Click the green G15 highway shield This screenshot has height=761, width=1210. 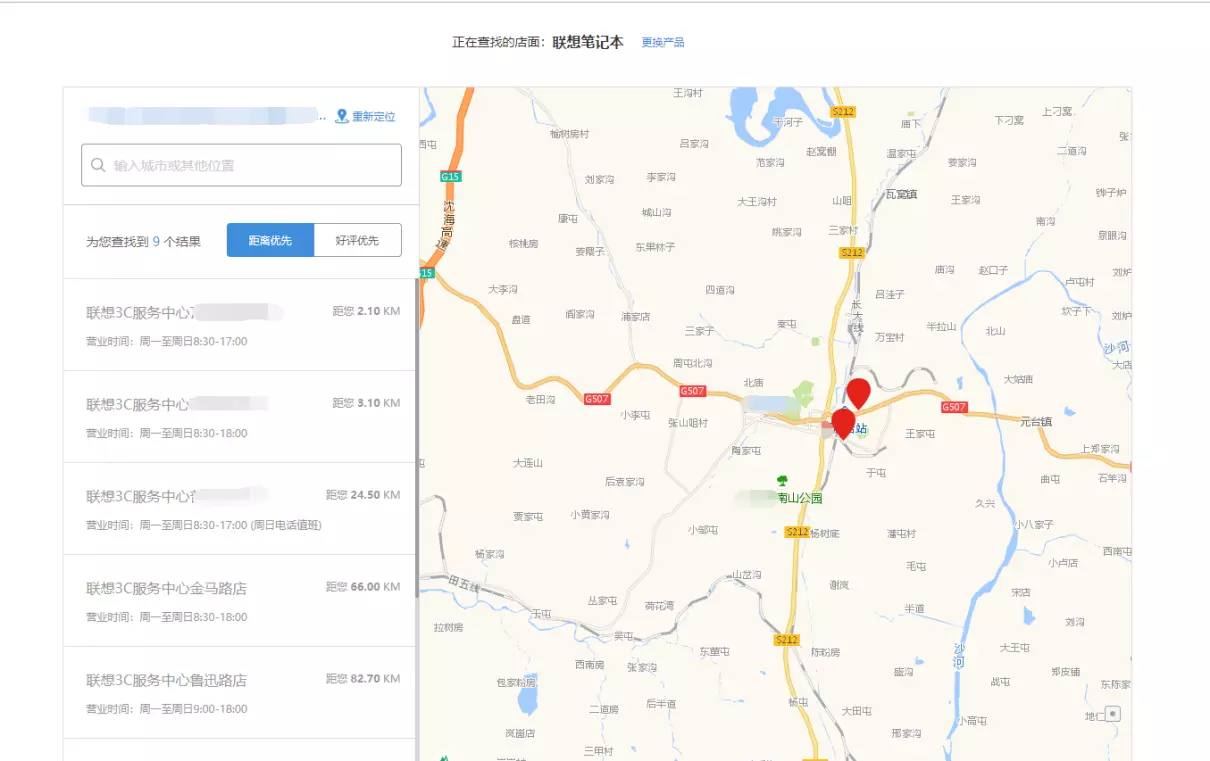(x=449, y=176)
